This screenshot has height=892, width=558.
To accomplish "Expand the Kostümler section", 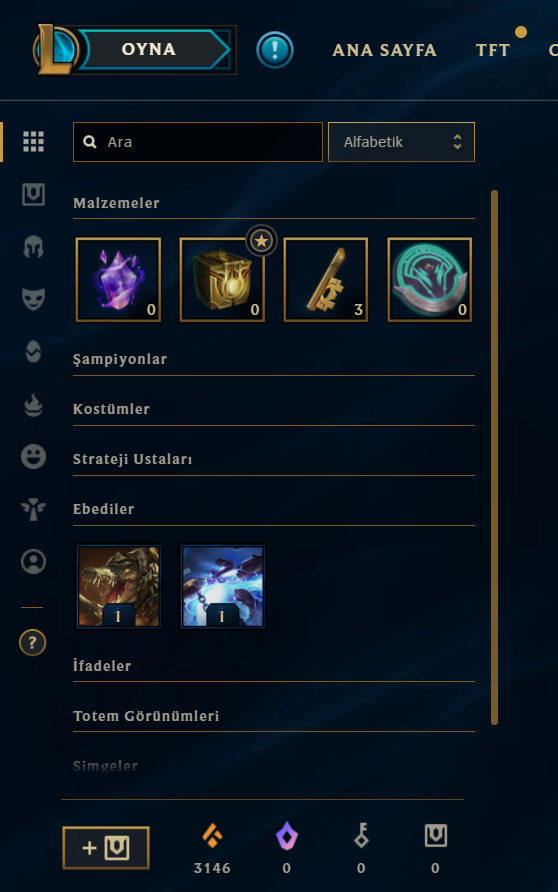I will click(274, 409).
